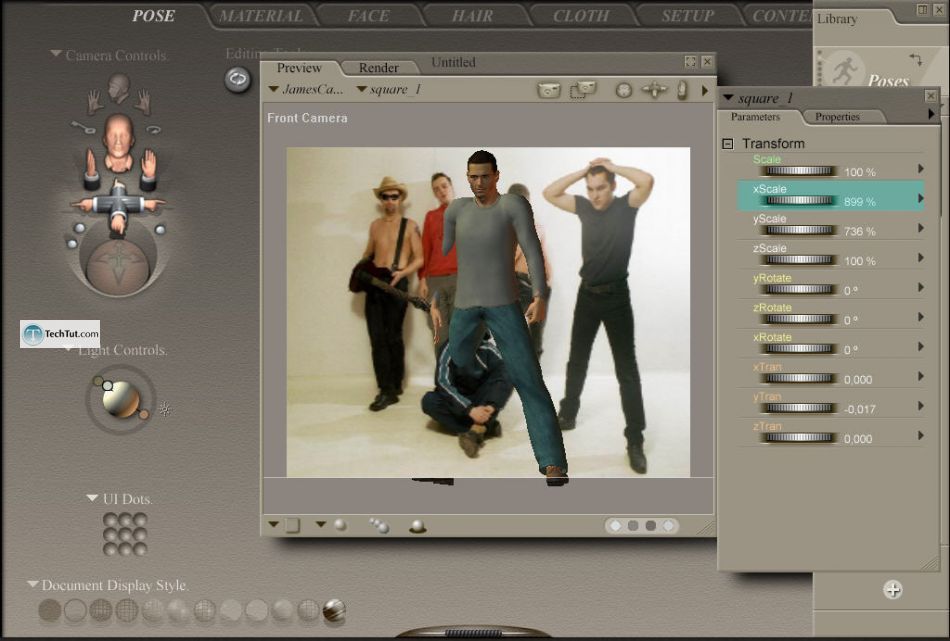Click the yScale parameter dial
Screen dimensions: 950x641
click(x=800, y=230)
